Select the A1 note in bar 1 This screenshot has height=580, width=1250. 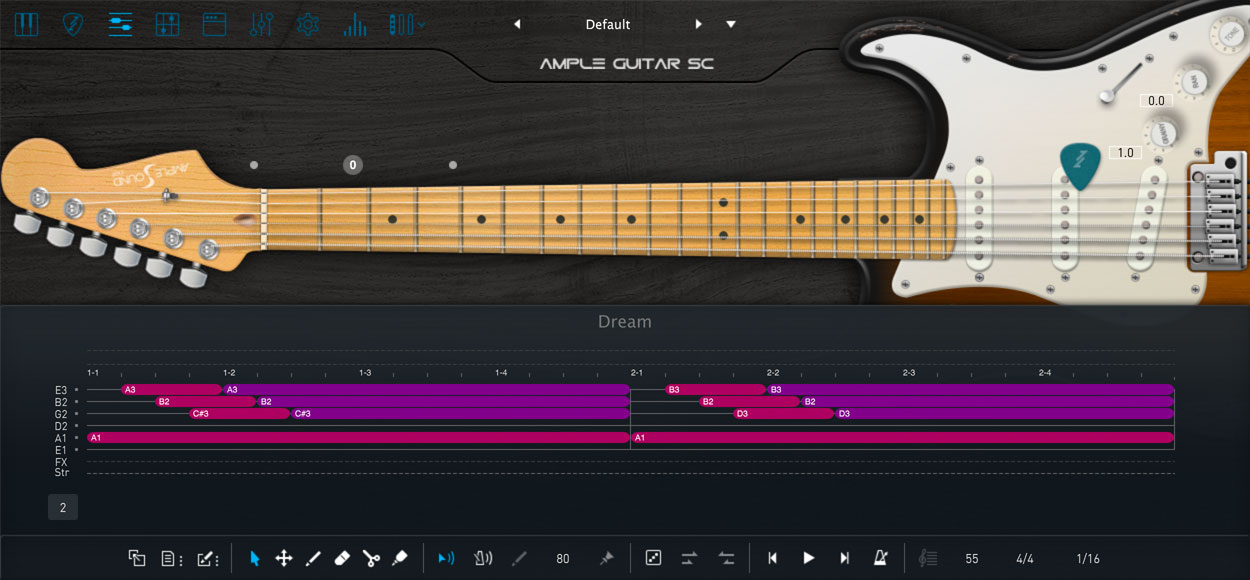tap(358, 438)
